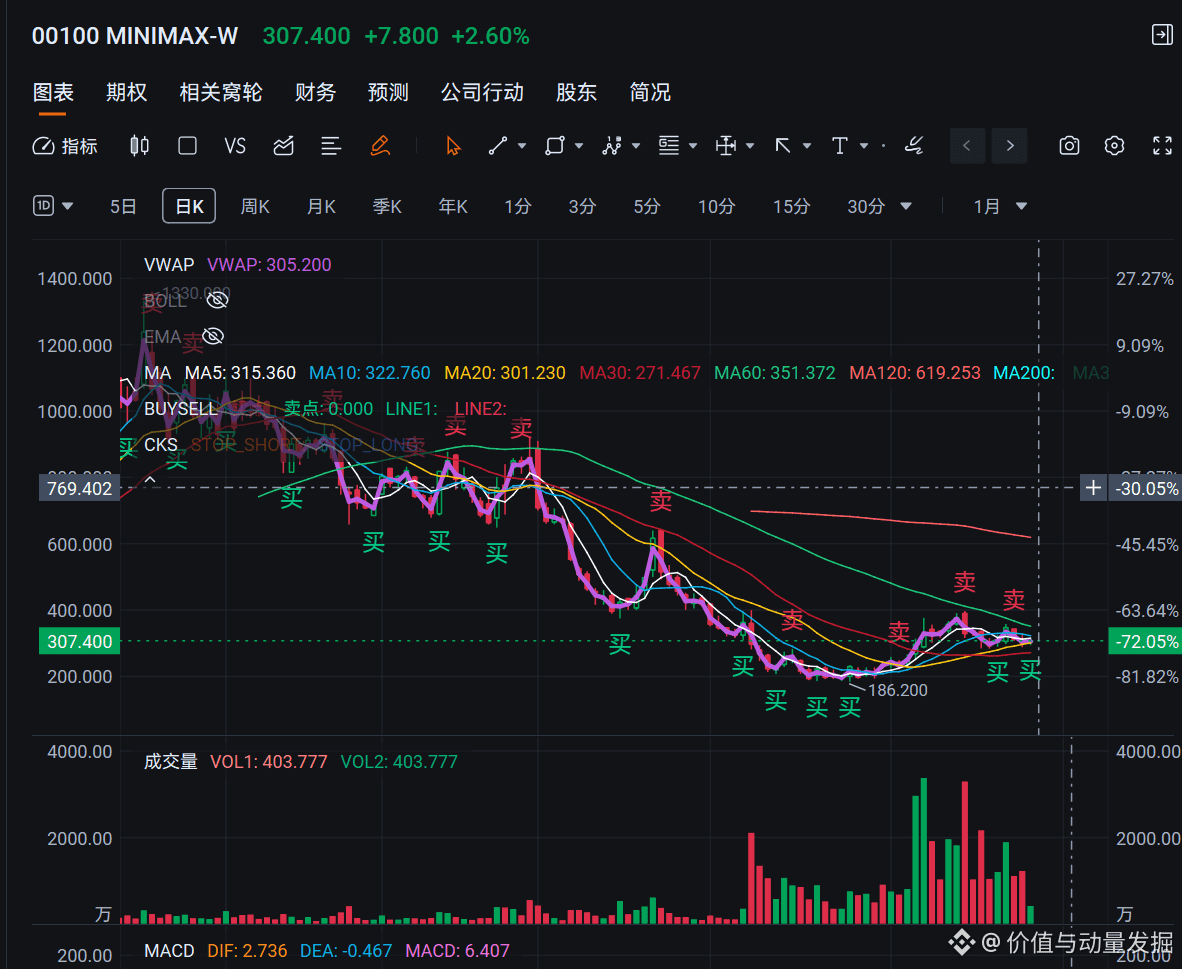
Task: Toggle BOLL indicator visibility eye
Action: pyautogui.click(x=217, y=300)
